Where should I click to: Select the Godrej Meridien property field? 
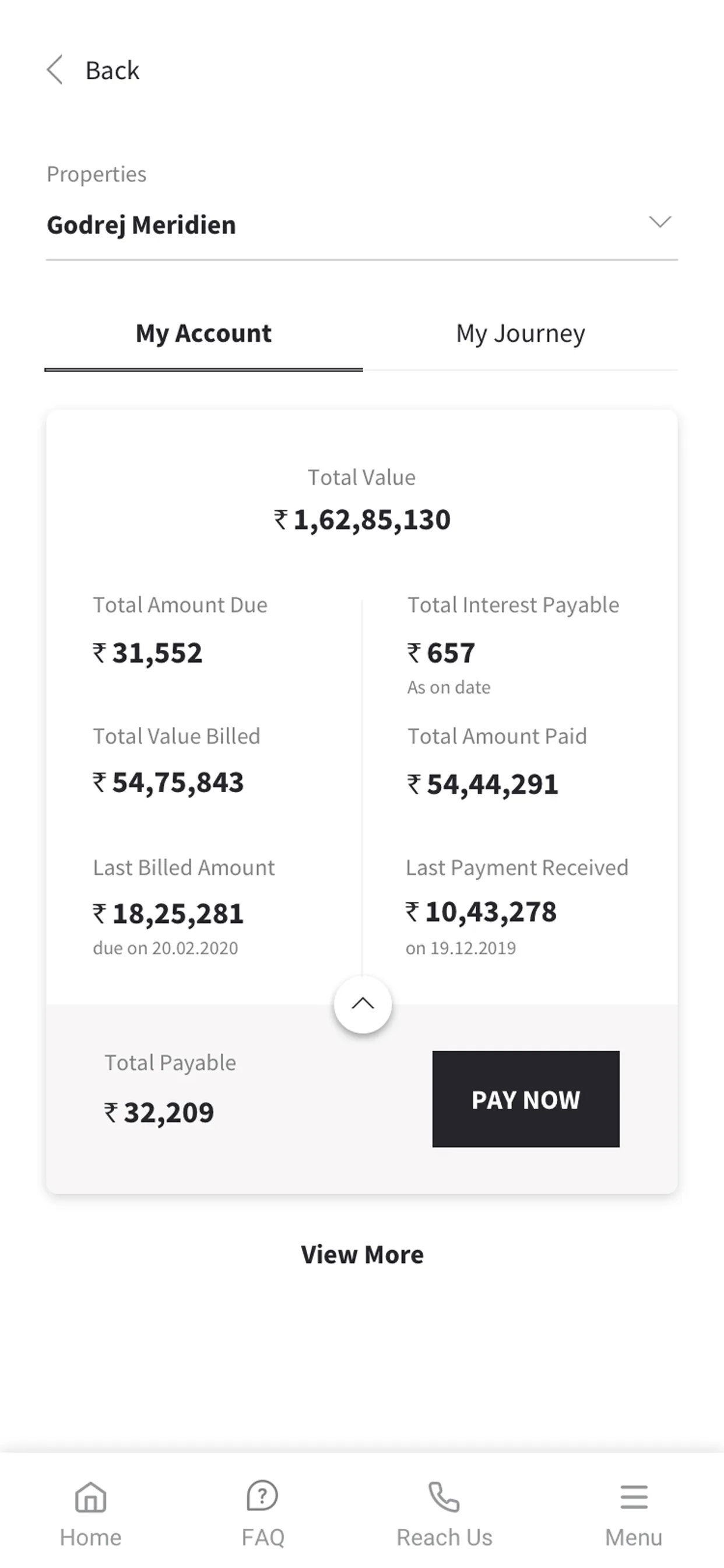click(x=141, y=225)
